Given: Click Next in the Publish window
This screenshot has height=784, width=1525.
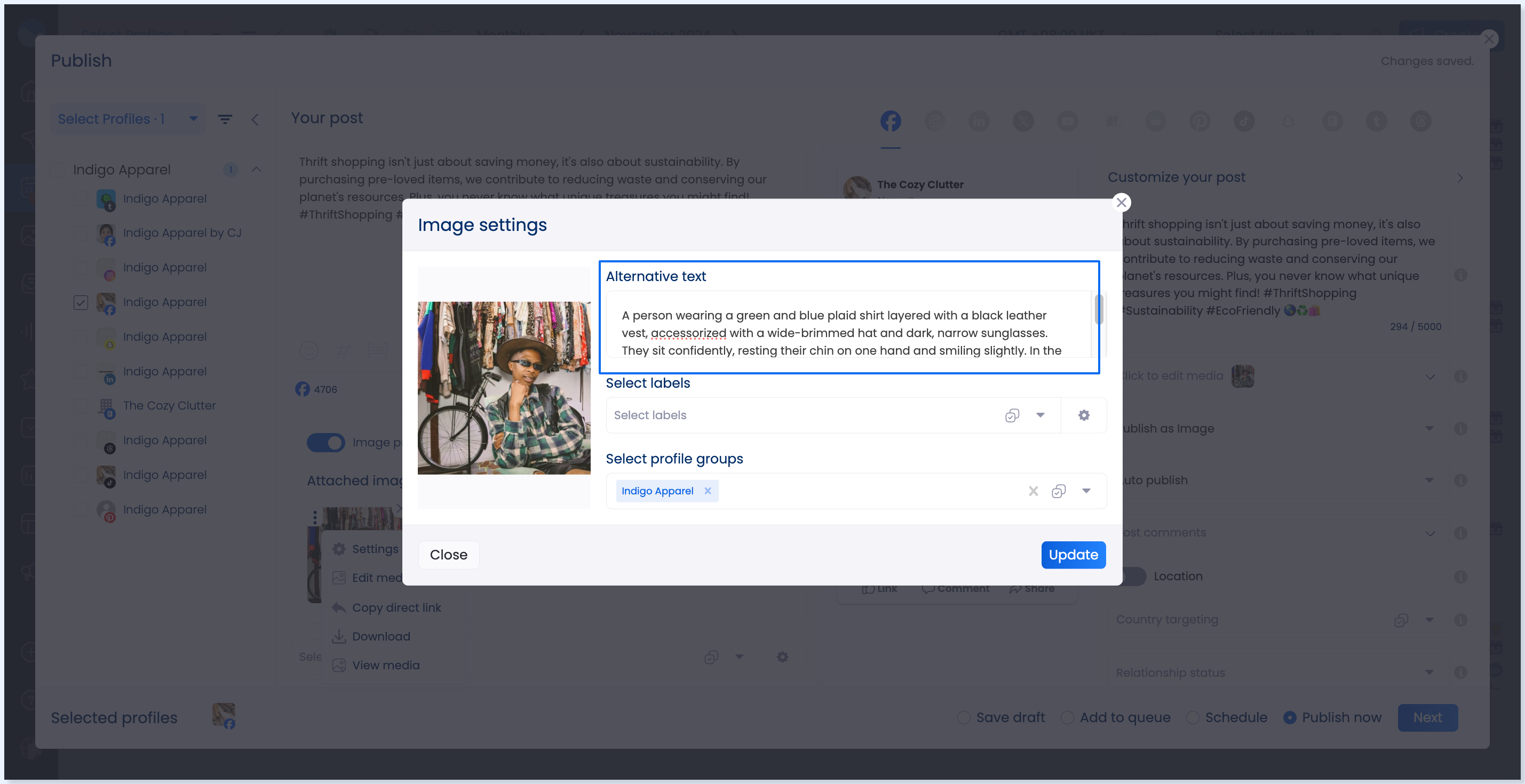Looking at the screenshot, I should click(x=1427, y=718).
